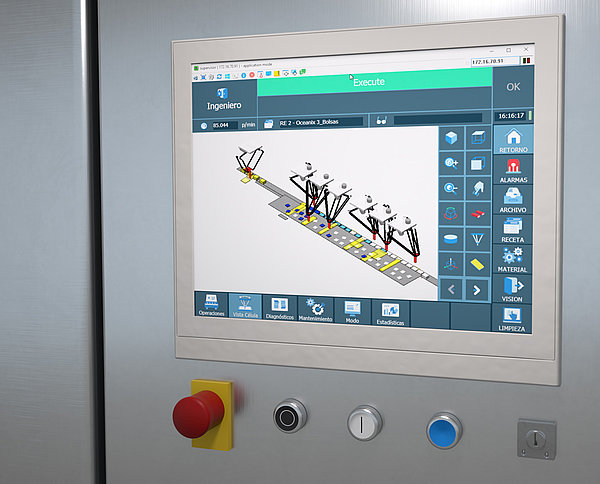The width and height of the screenshot is (600, 484).
Task: Open the ARCHIVO file menu
Action: tap(513, 200)
